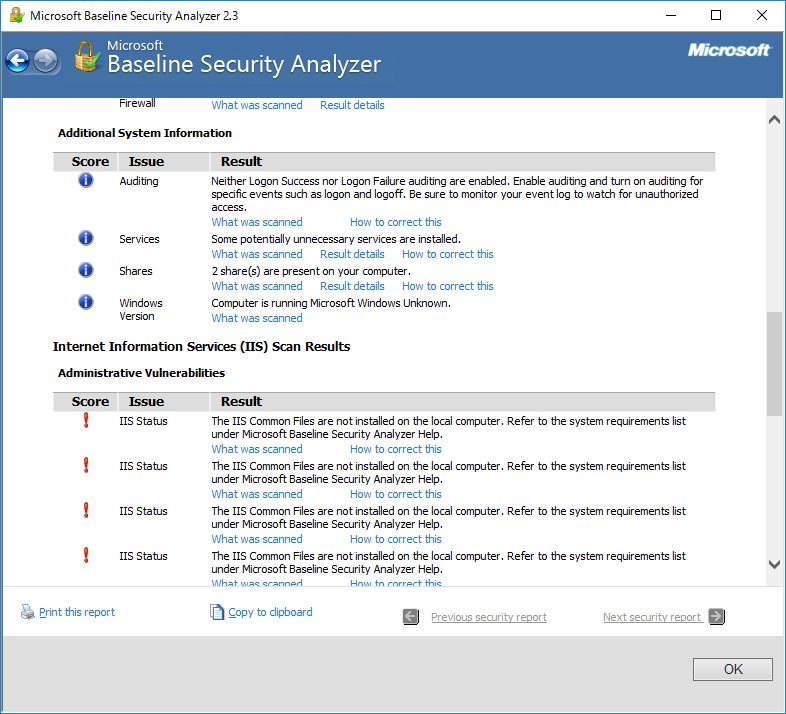
Task: Click the info icon beside Services
Action: click(86, 238)
